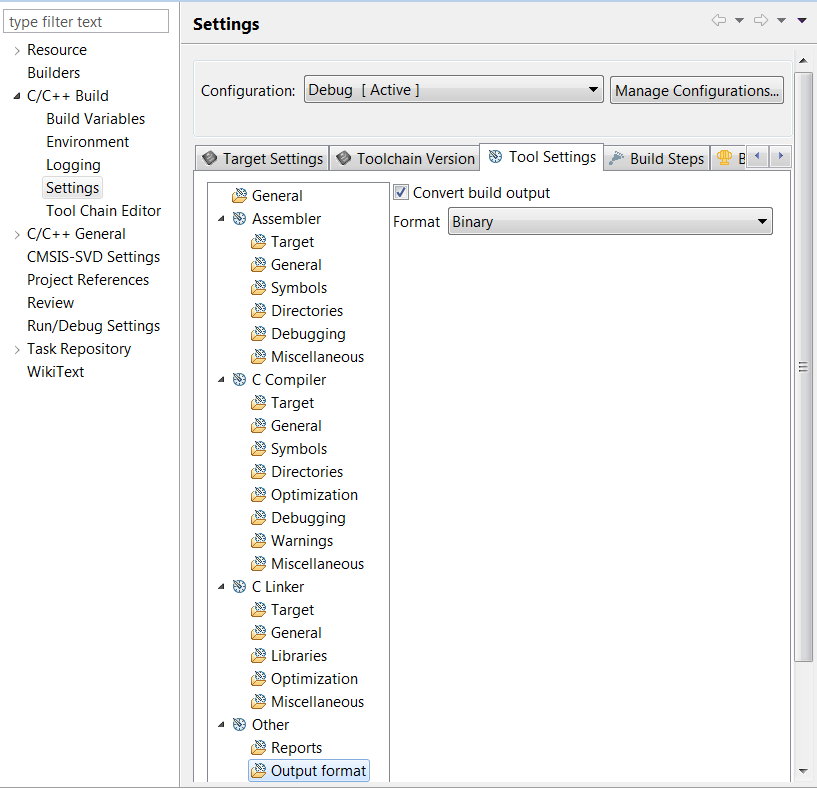This screenshot has width=817, height=789.
Task: Open the Configuration dropdown
Action: 453,90
